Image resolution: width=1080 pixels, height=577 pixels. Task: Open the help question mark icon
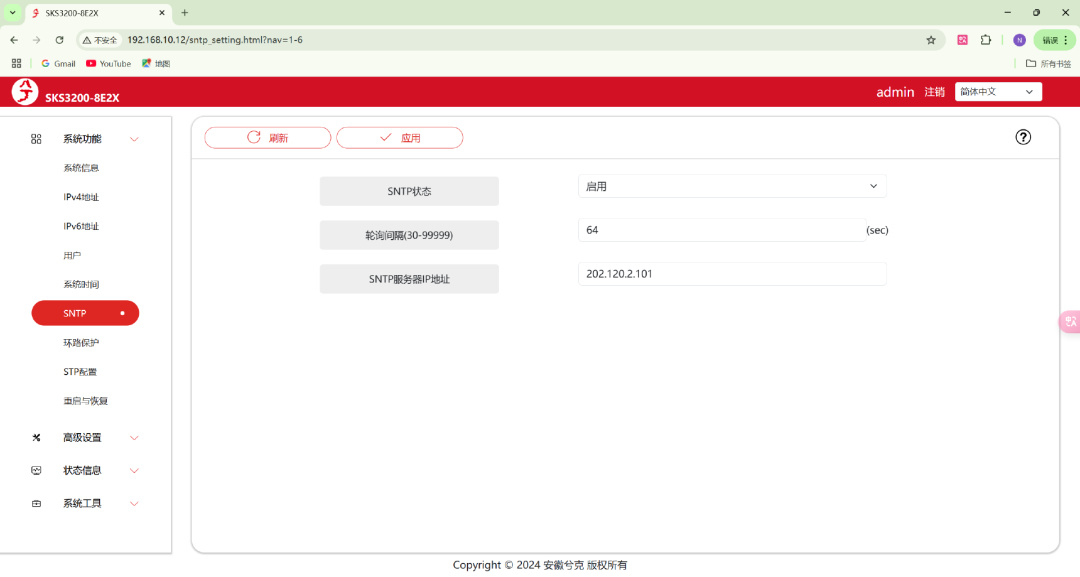(x=1023, y=137)
